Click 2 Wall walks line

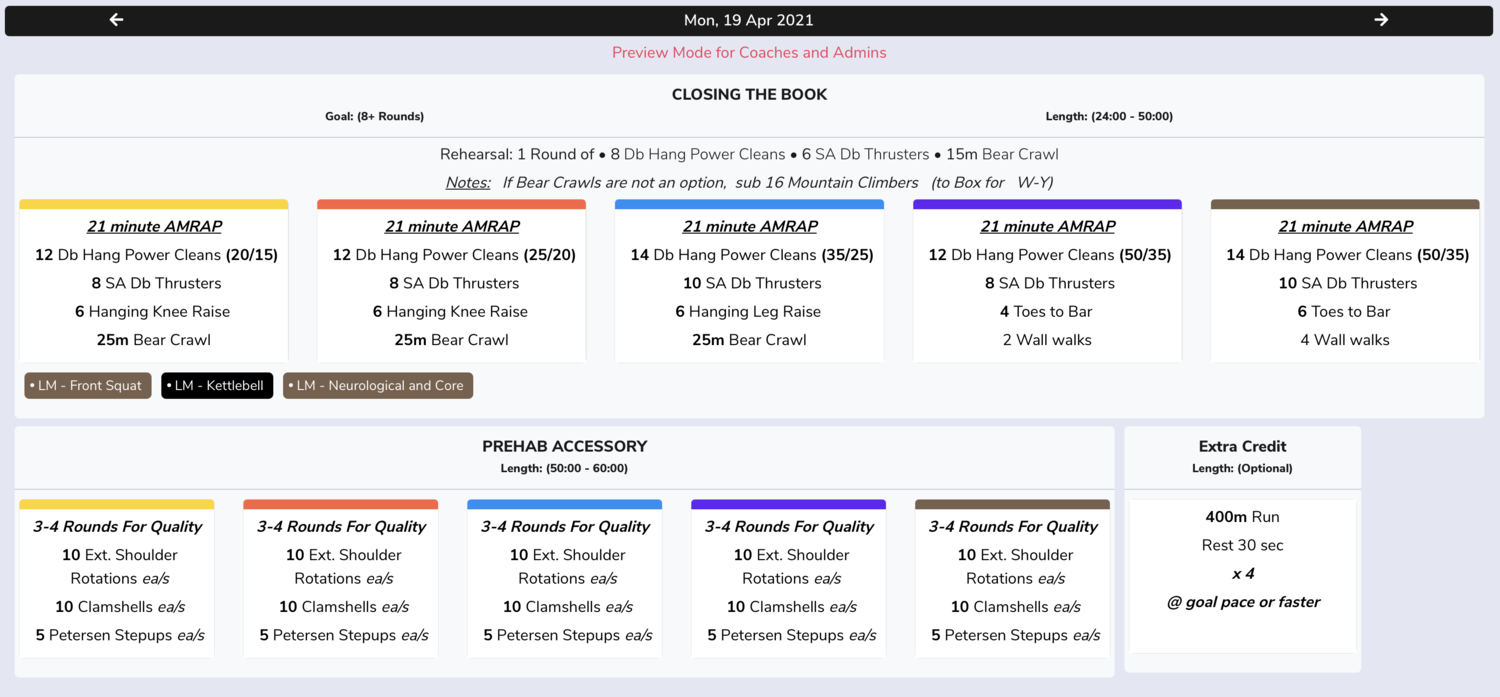[x=1047, y=340]
